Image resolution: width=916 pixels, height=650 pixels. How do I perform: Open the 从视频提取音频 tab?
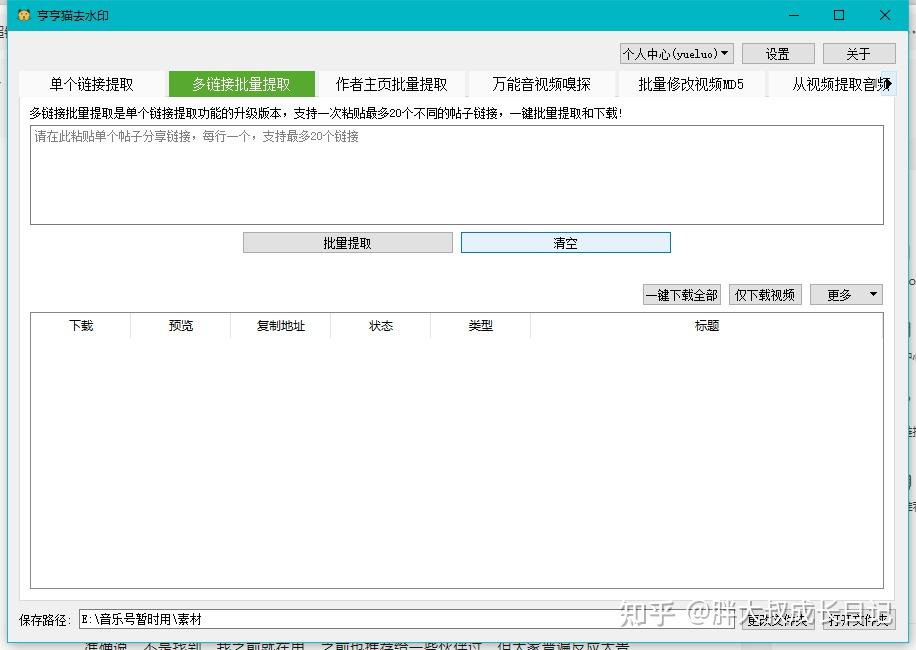click(x=835, y=84)
